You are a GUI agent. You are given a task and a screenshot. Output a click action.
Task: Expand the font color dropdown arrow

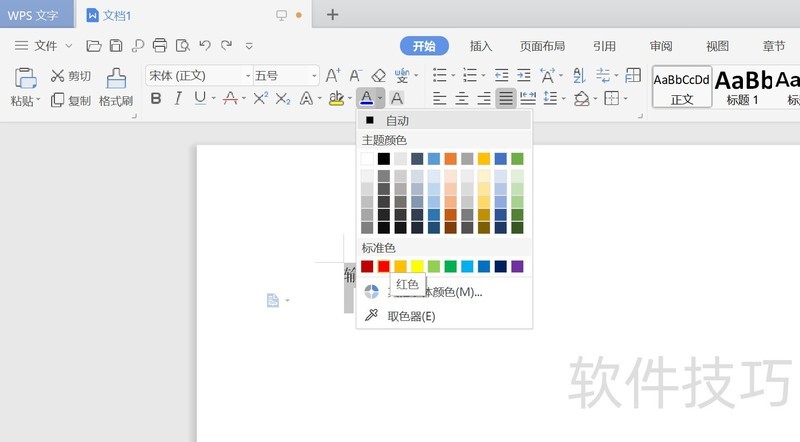pyautogui.click(x=380, y=98)
